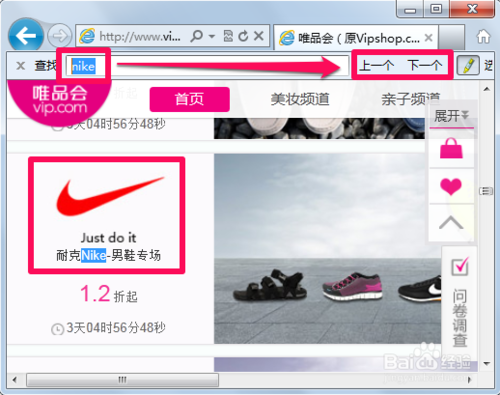This screenshot has width=500, height=395.
Task: Stop loading with the address bar X
Action: point(259,36)
